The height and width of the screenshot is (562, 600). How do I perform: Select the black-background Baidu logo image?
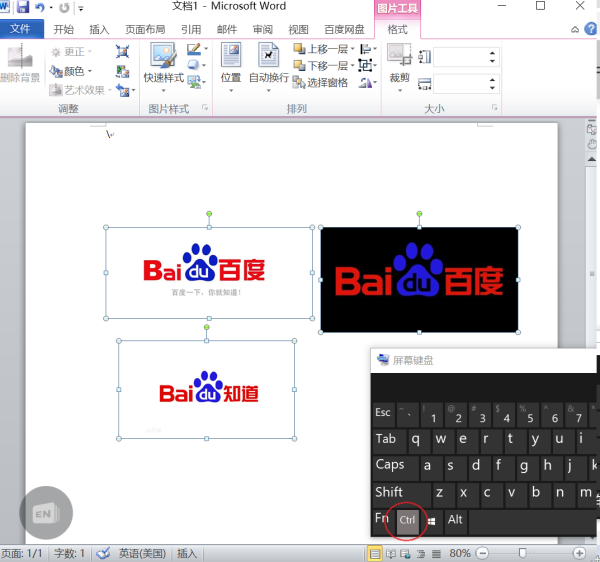click(x=419, y=280)
